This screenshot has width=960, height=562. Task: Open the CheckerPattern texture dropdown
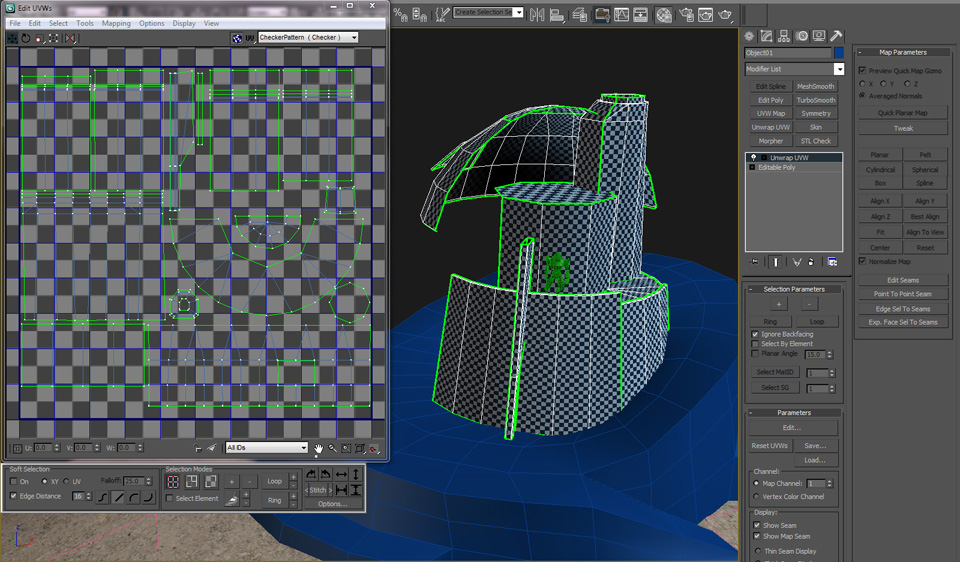[308, 38]
